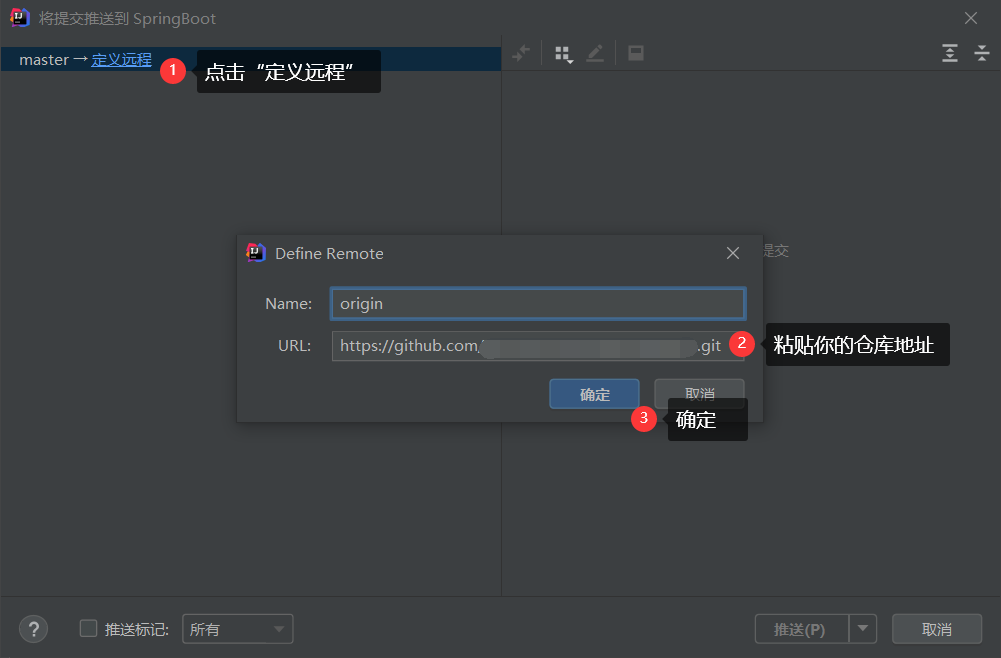Close the push commits window
Screen dimensions: 1001x658
tap(971, 19)
